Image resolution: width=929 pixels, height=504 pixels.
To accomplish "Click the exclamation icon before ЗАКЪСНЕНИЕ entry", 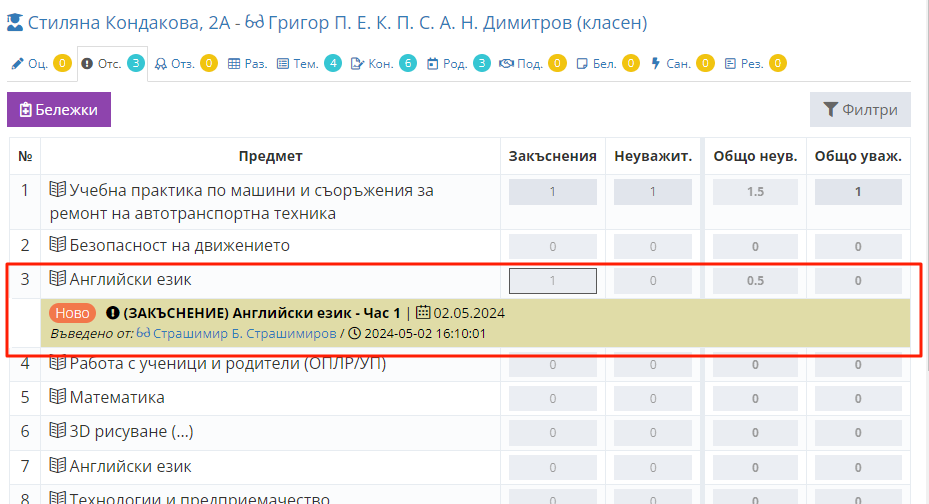I will click(112, 313).
